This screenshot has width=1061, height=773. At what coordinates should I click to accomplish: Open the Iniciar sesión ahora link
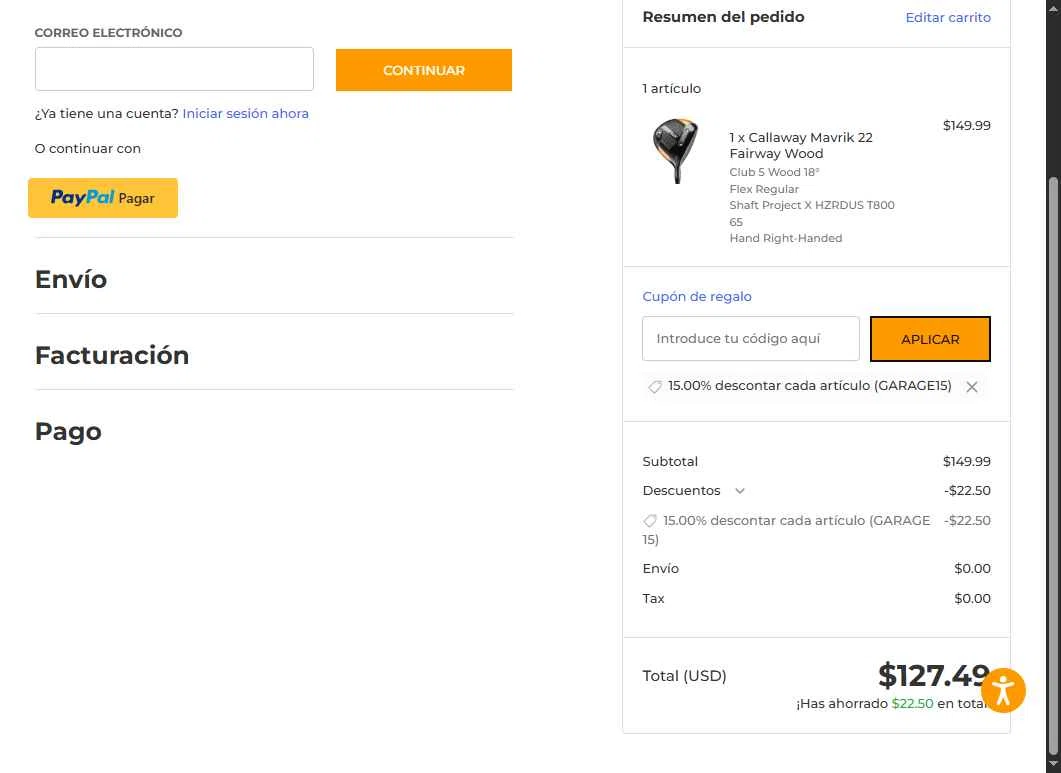click(245, 114)
